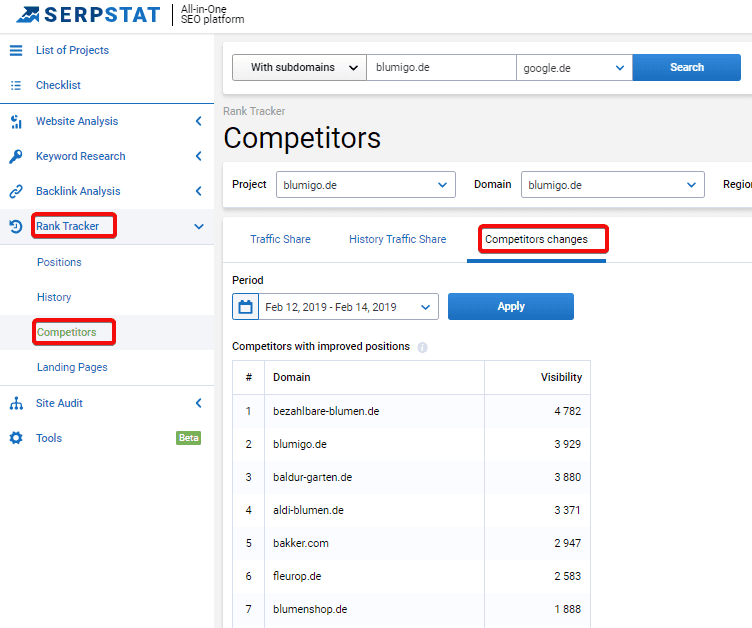Go to History under Rank Tracker
Screen dimensions: 752x628
[54, 297]
